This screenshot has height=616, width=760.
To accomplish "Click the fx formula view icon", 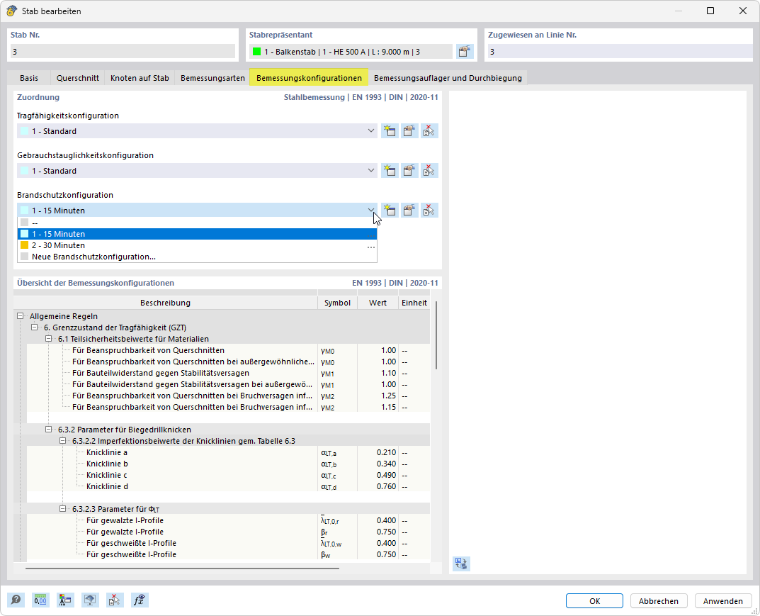I will [139, 600].
